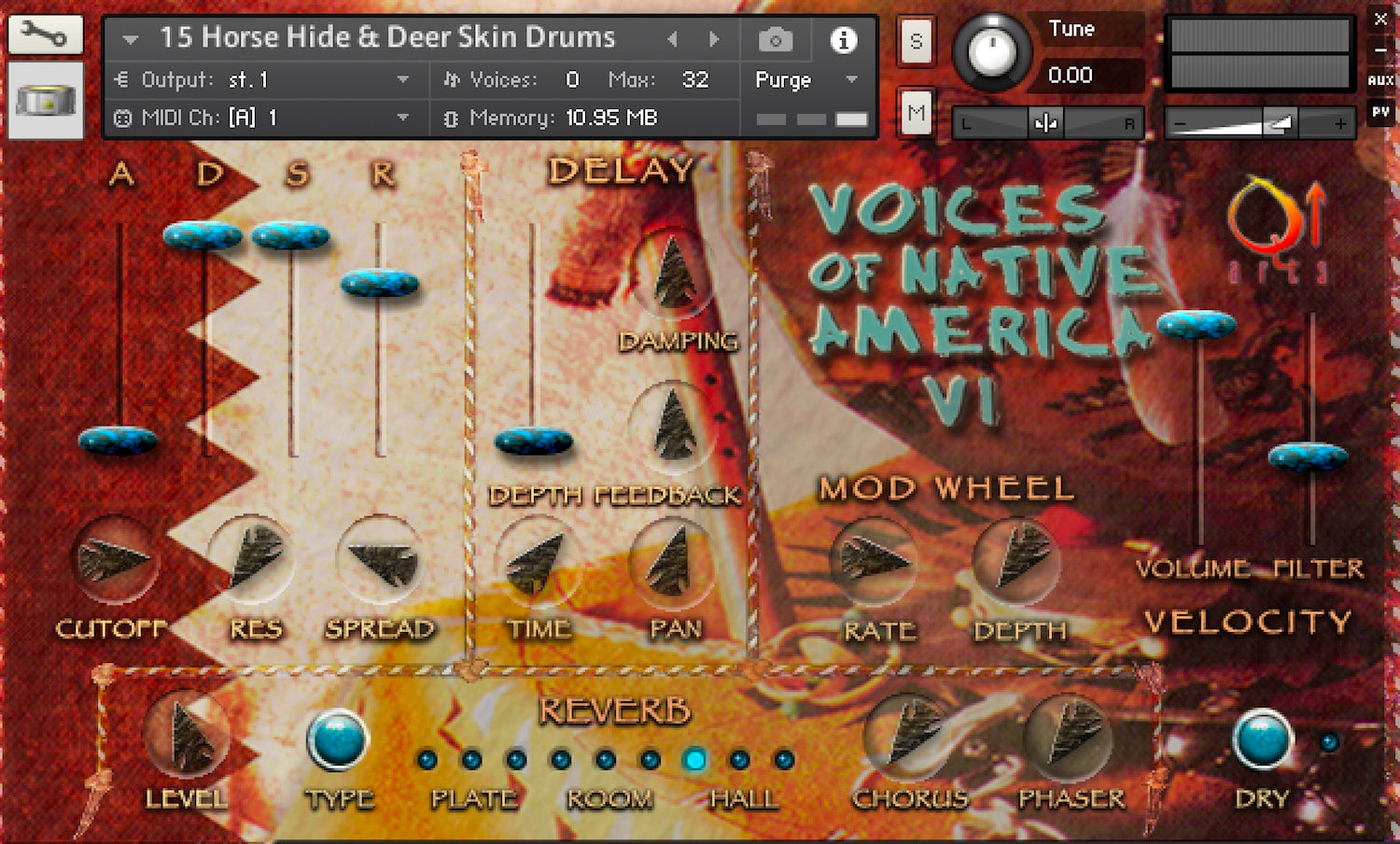The height and width of the screenshot is (844, 1400).
Task: Click the PV button on right edge
Action: (x=1380, y=112)
